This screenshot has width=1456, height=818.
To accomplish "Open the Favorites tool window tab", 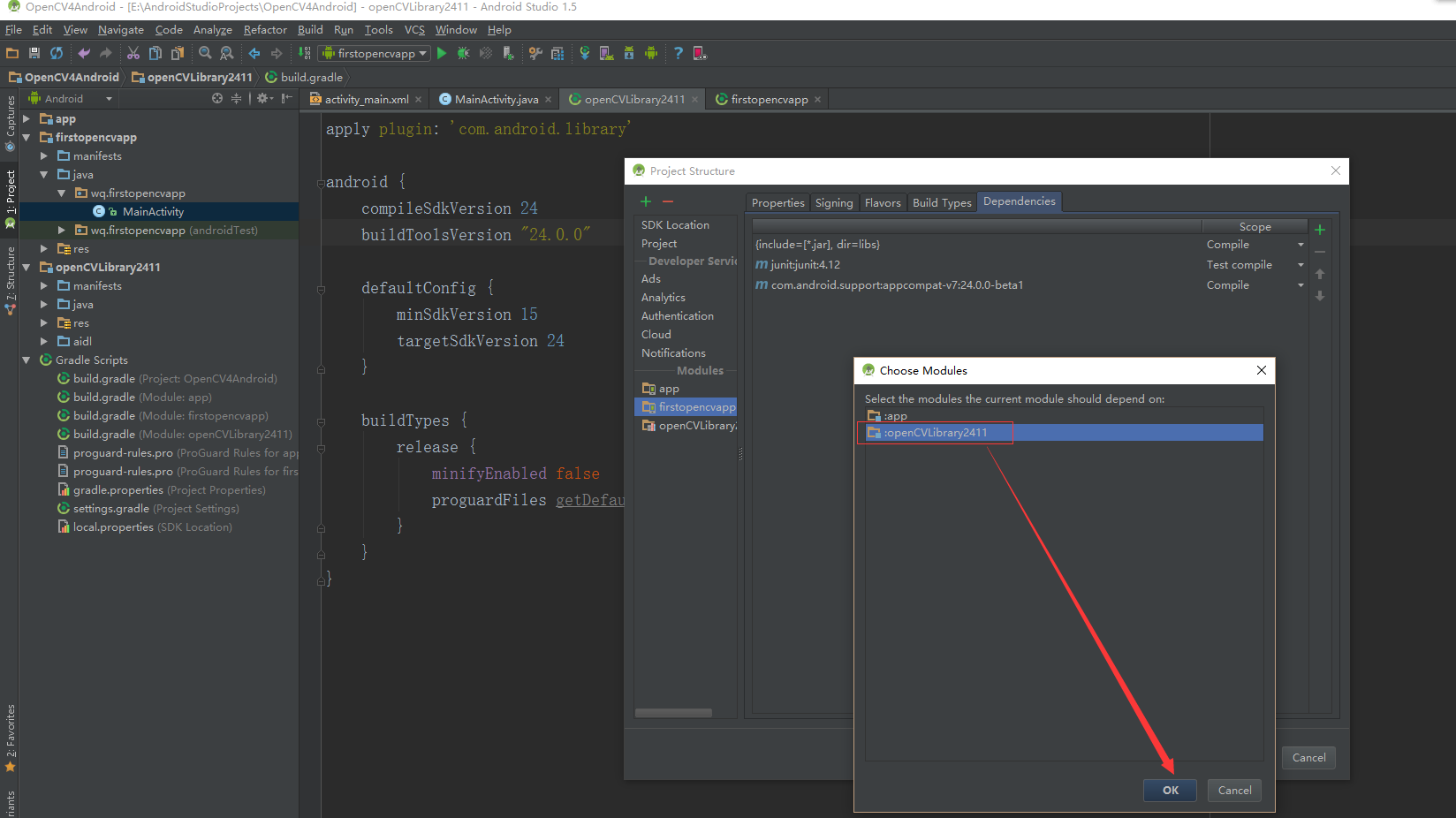I will (x=10, y=738).
